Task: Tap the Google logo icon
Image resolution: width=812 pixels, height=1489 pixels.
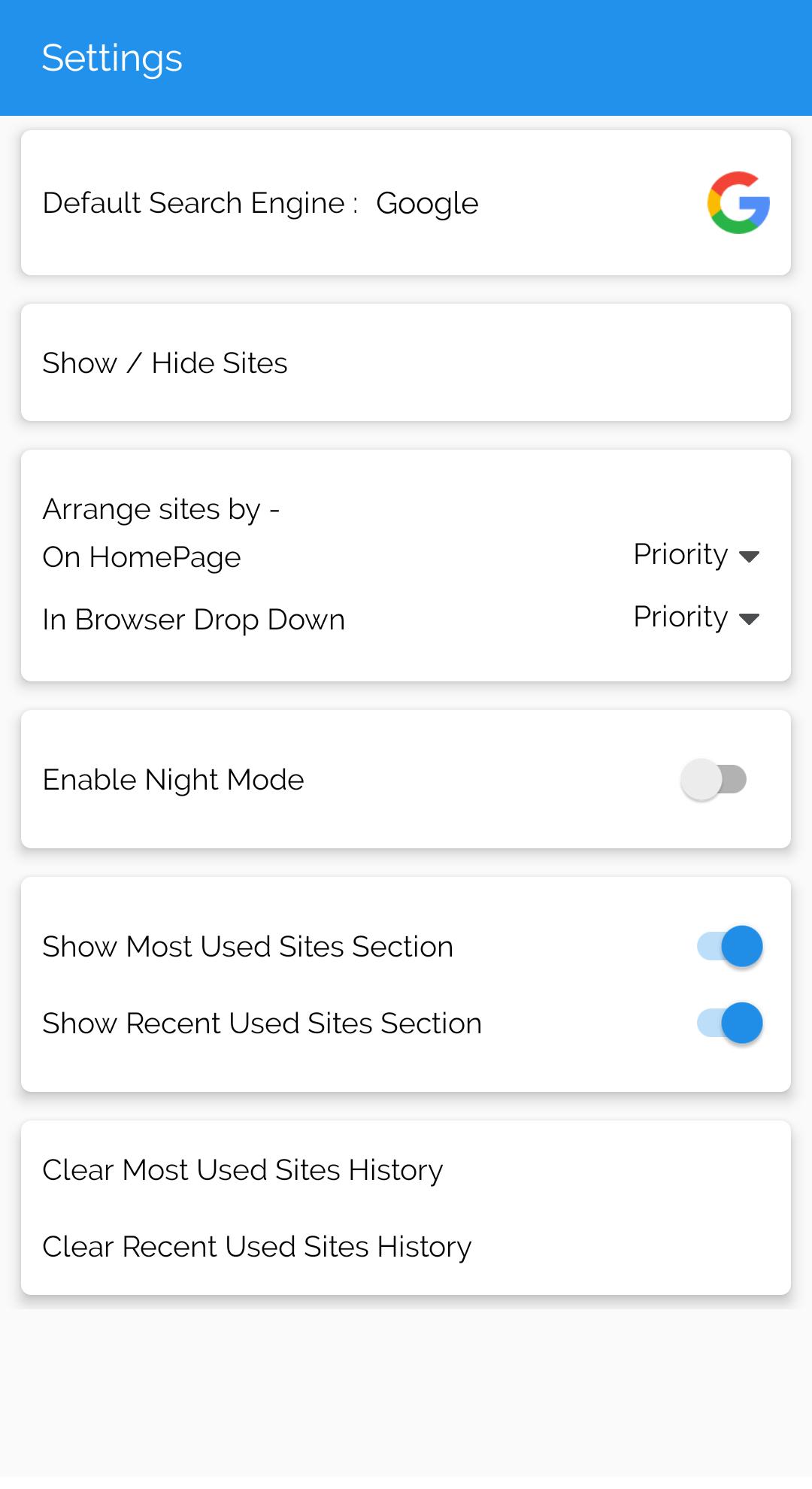Action: (738, 203)
